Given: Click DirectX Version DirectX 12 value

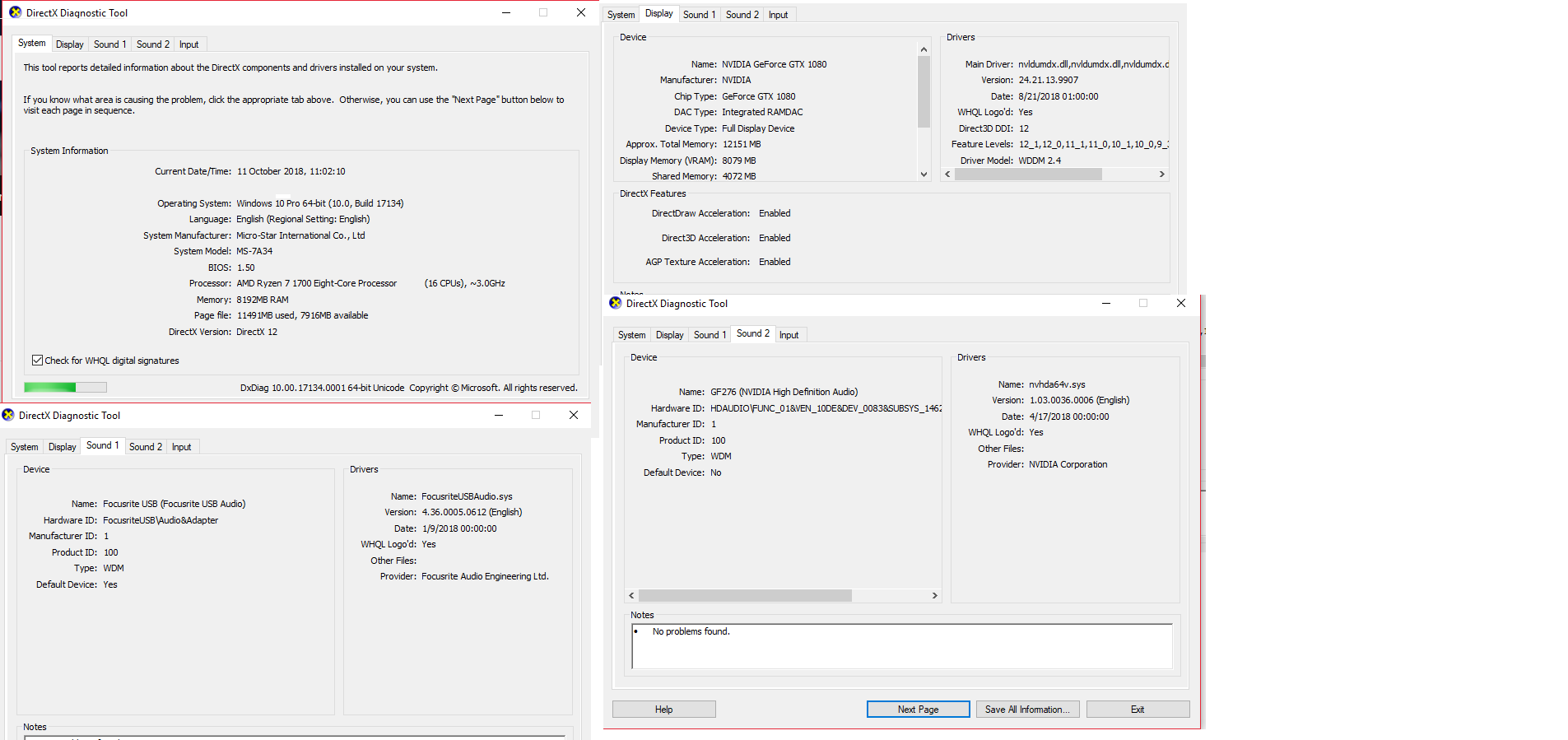Looking at the screenshot, I should 257,332.
